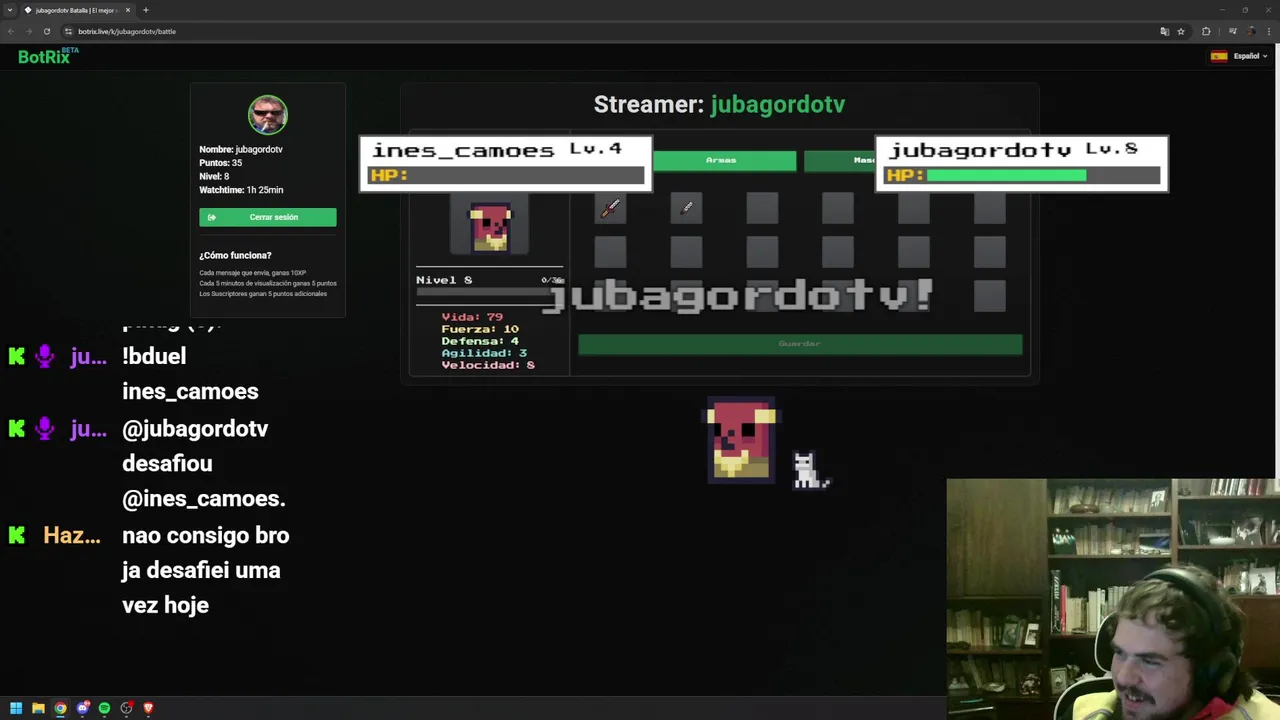Viewport: 1280px width, 720px height.
Task: Click the 'Watchtime: 1h 25min' text
Action: tap(241, 190)
